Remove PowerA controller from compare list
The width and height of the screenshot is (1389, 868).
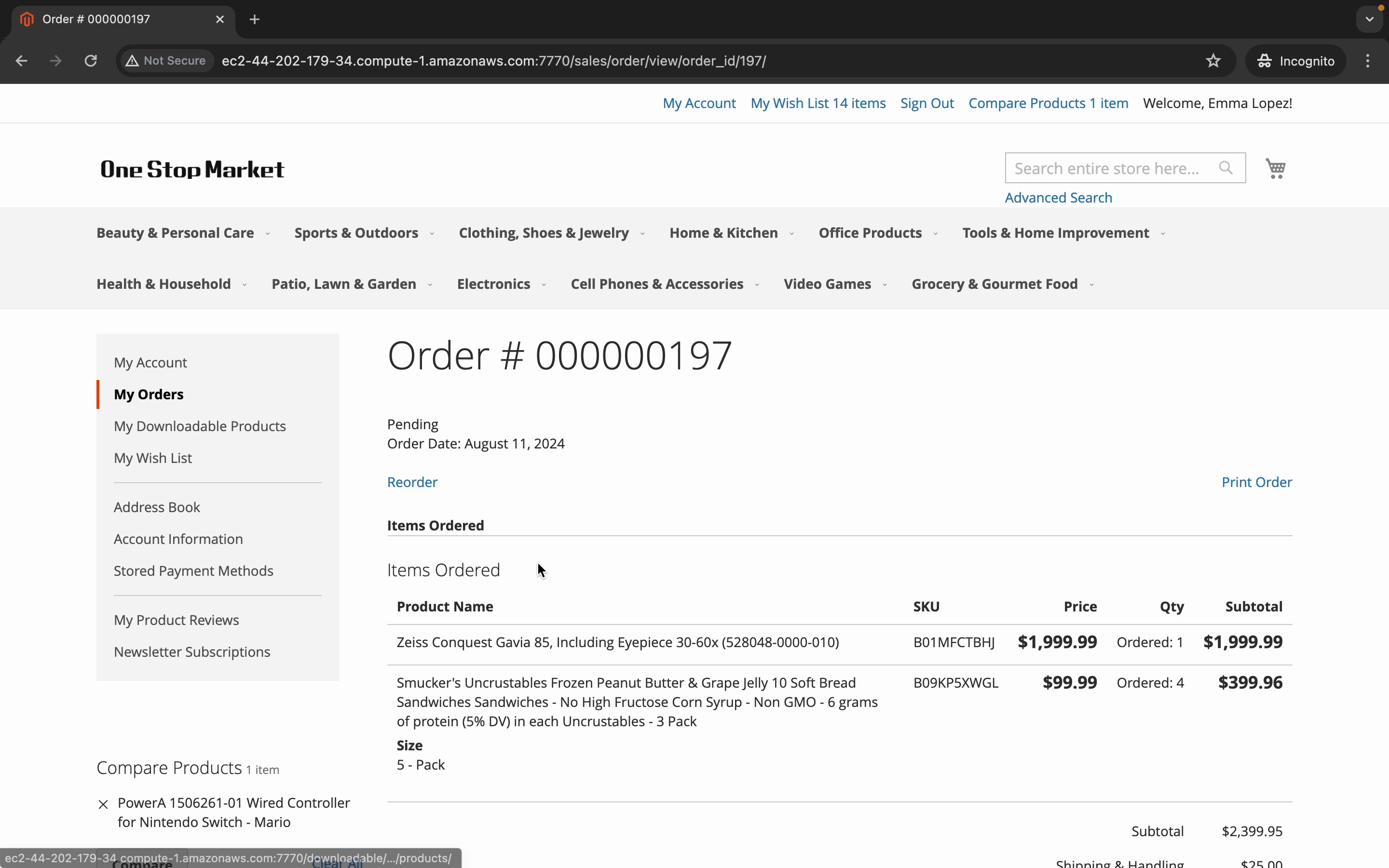point(103,804)
